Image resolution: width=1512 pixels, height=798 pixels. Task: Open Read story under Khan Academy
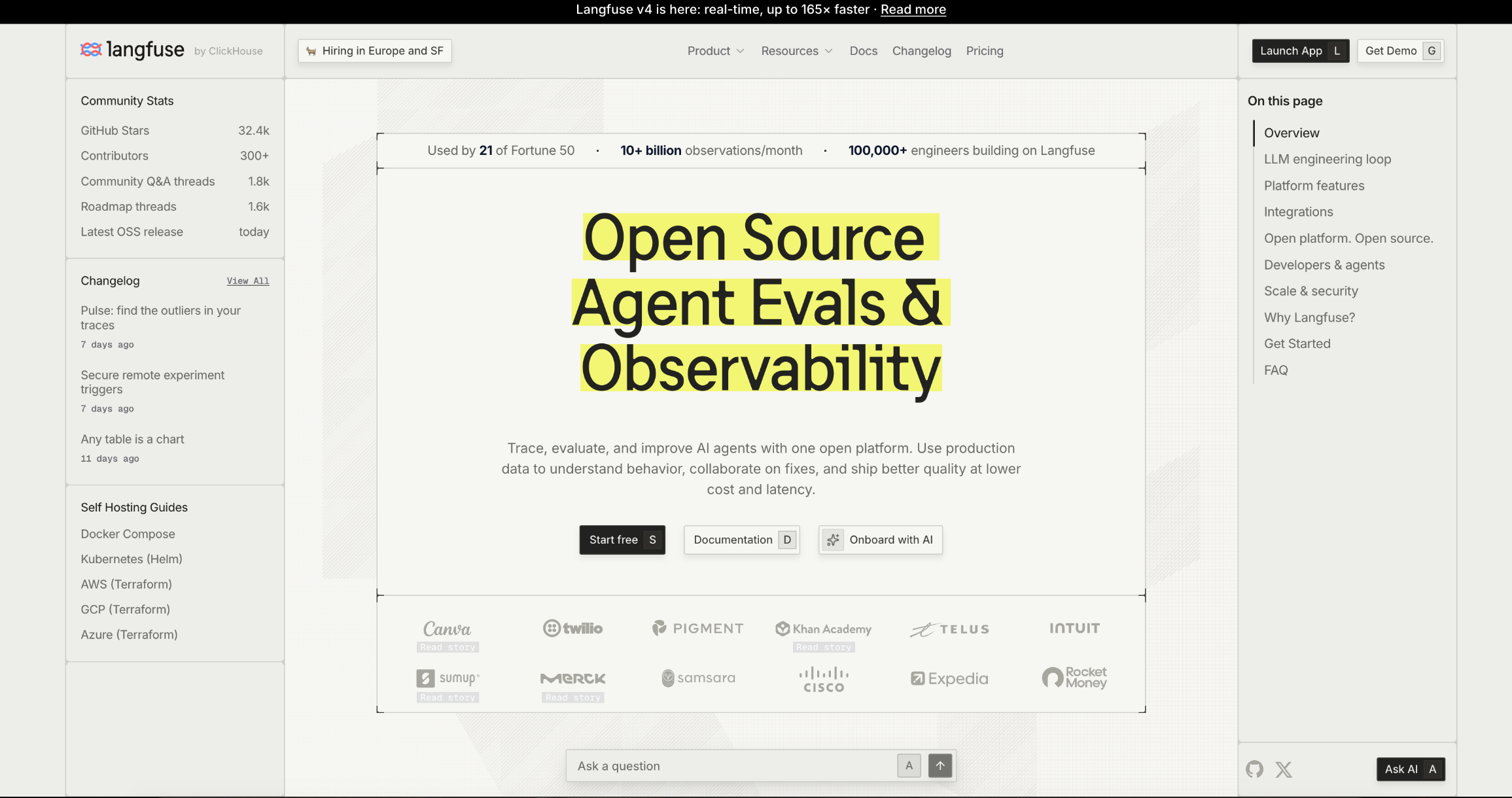point(824,648)
